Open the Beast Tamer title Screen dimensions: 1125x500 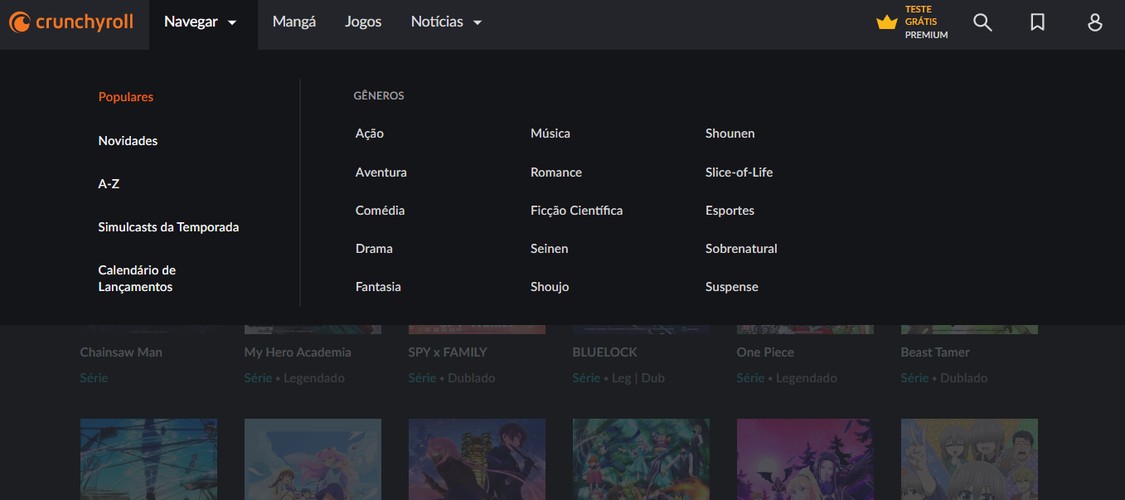click(x=935, y=352)
